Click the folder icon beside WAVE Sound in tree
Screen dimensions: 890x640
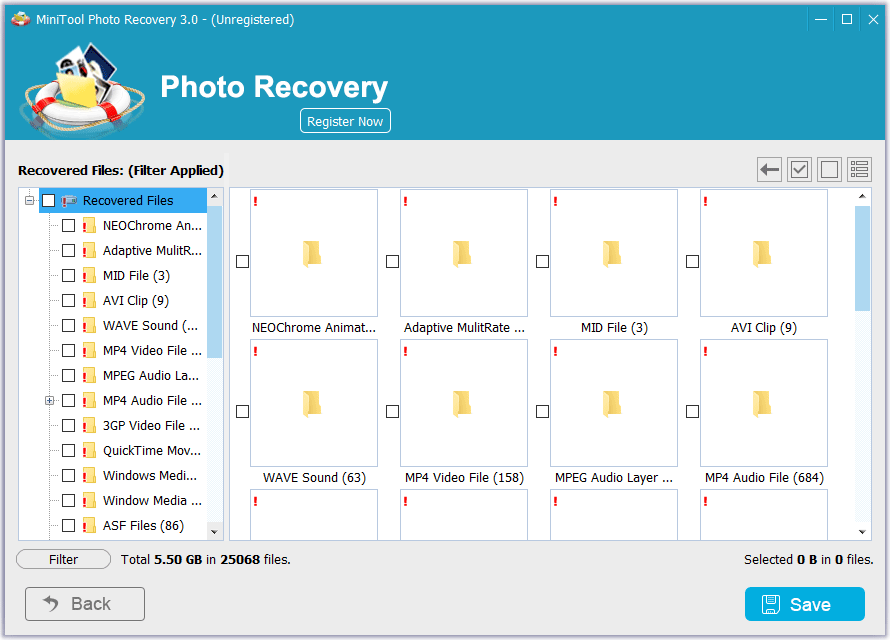[89, 326]
